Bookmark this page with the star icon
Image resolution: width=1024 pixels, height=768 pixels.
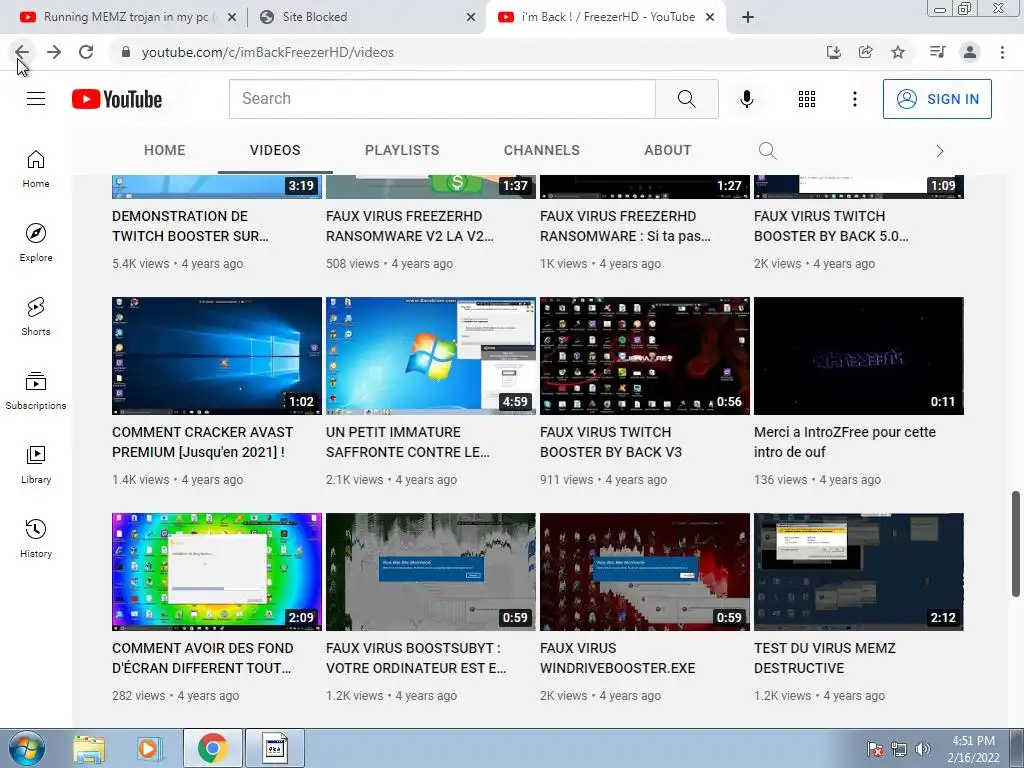[899, 52]
